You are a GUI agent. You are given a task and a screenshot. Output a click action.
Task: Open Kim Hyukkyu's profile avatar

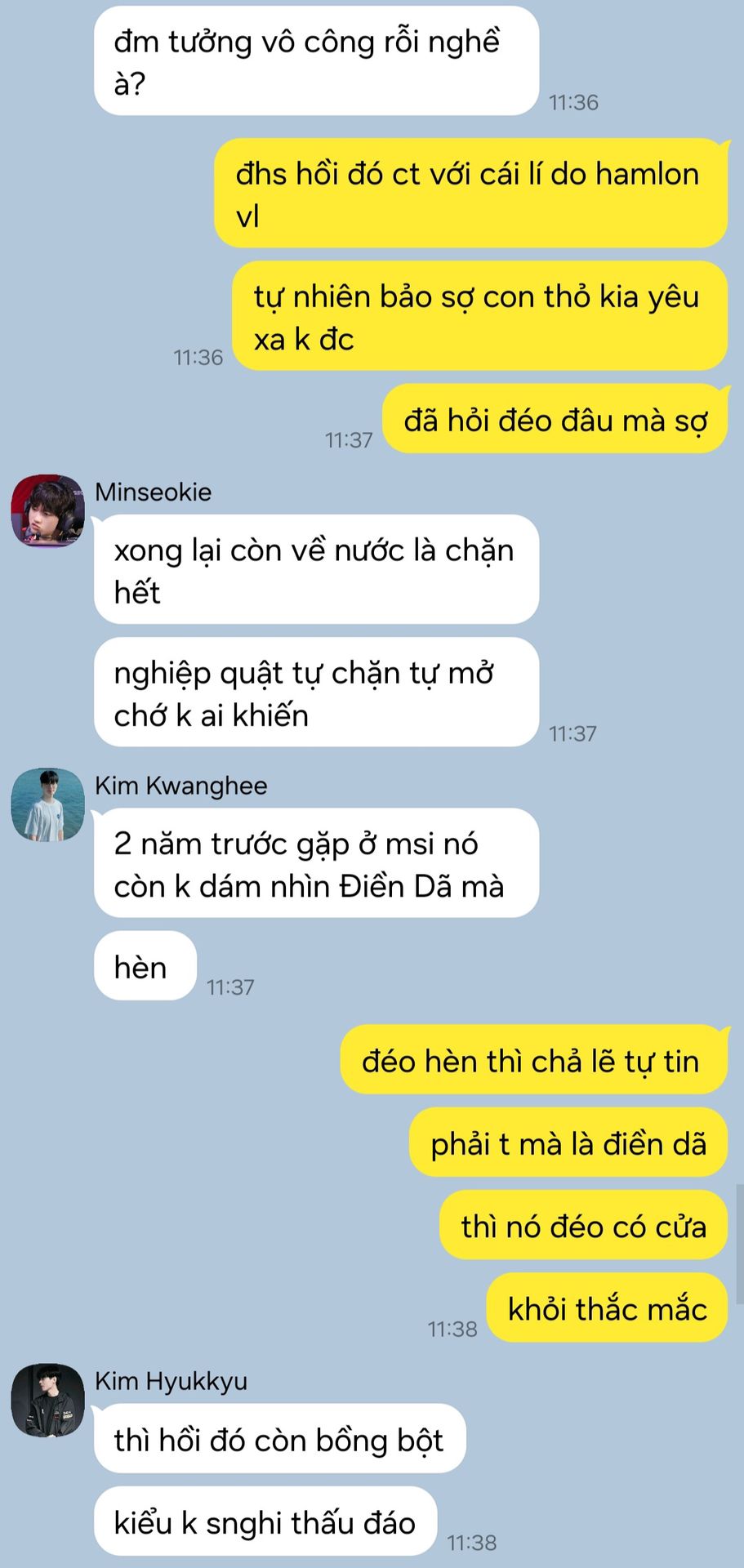pyautogui.click(x=47, y=1400)
